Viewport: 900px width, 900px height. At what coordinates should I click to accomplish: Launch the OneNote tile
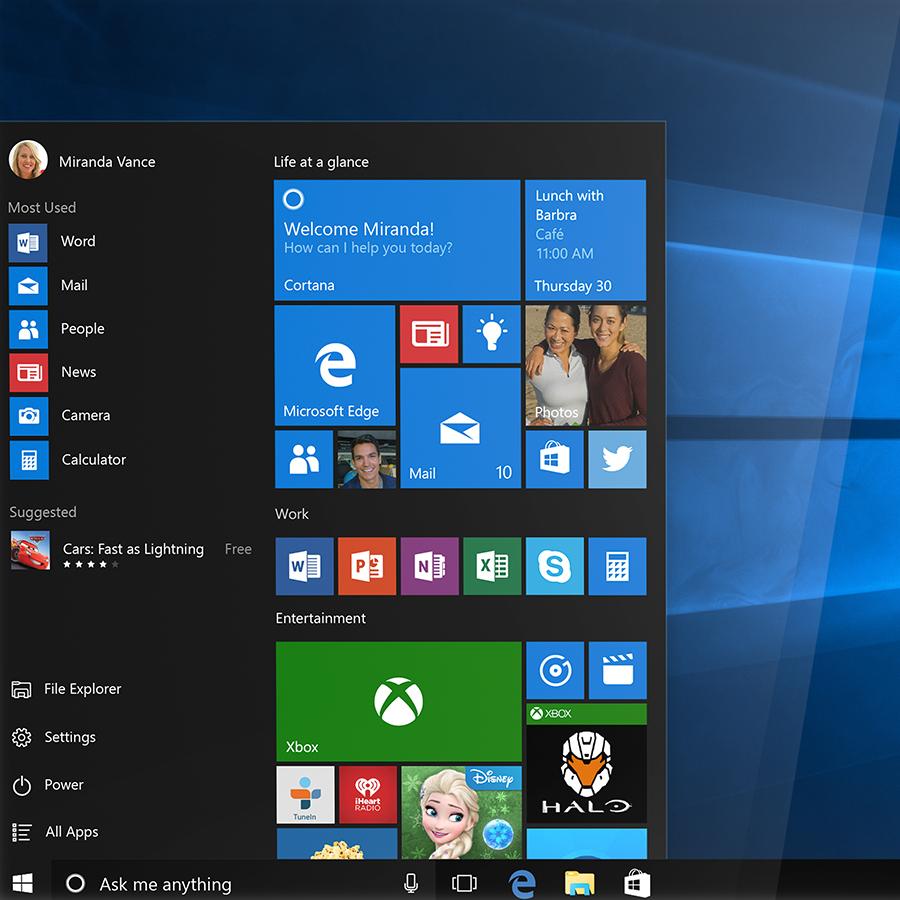point(429,567)
